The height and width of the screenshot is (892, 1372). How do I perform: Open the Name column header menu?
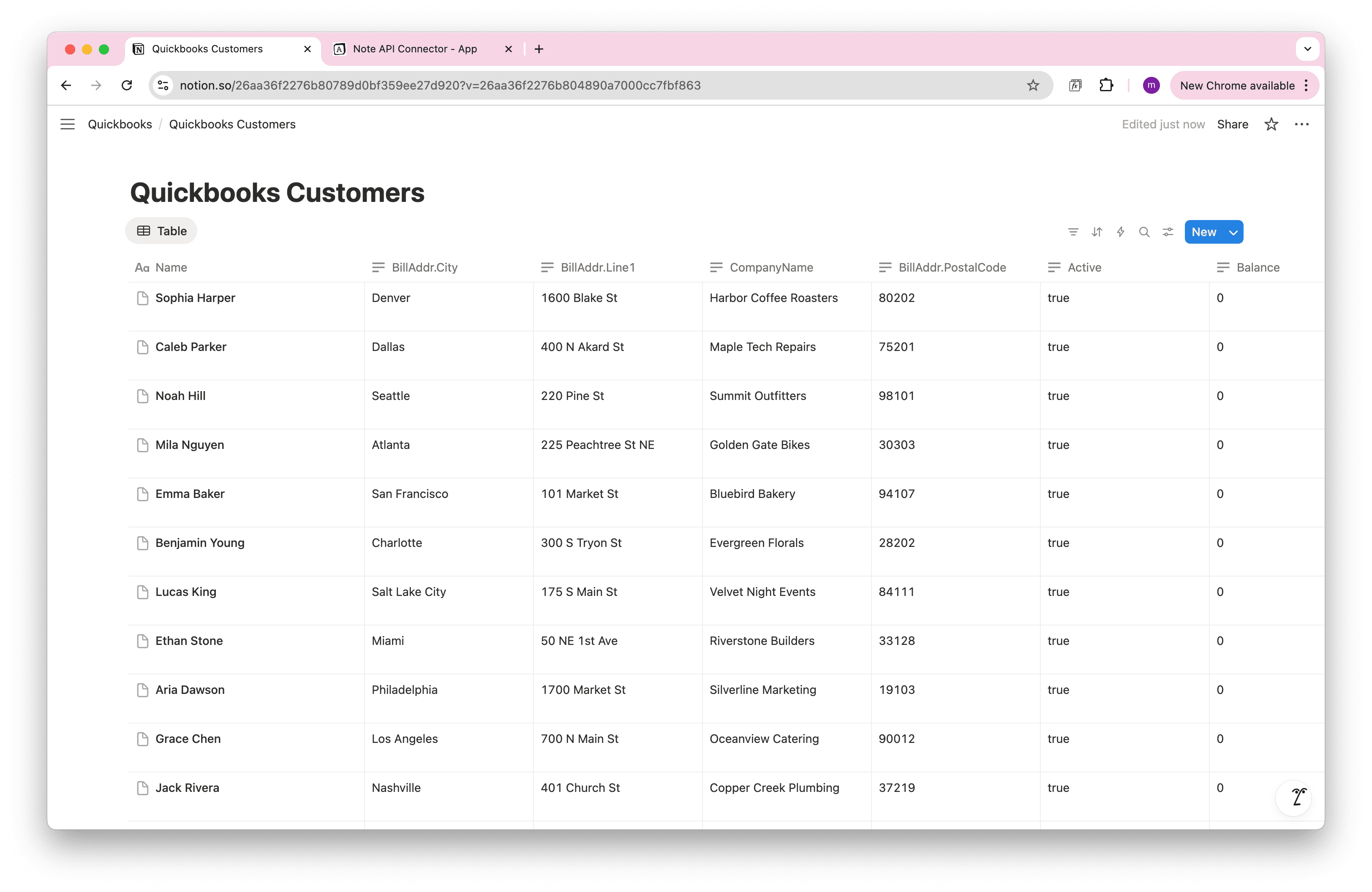(x=246, y=267)
